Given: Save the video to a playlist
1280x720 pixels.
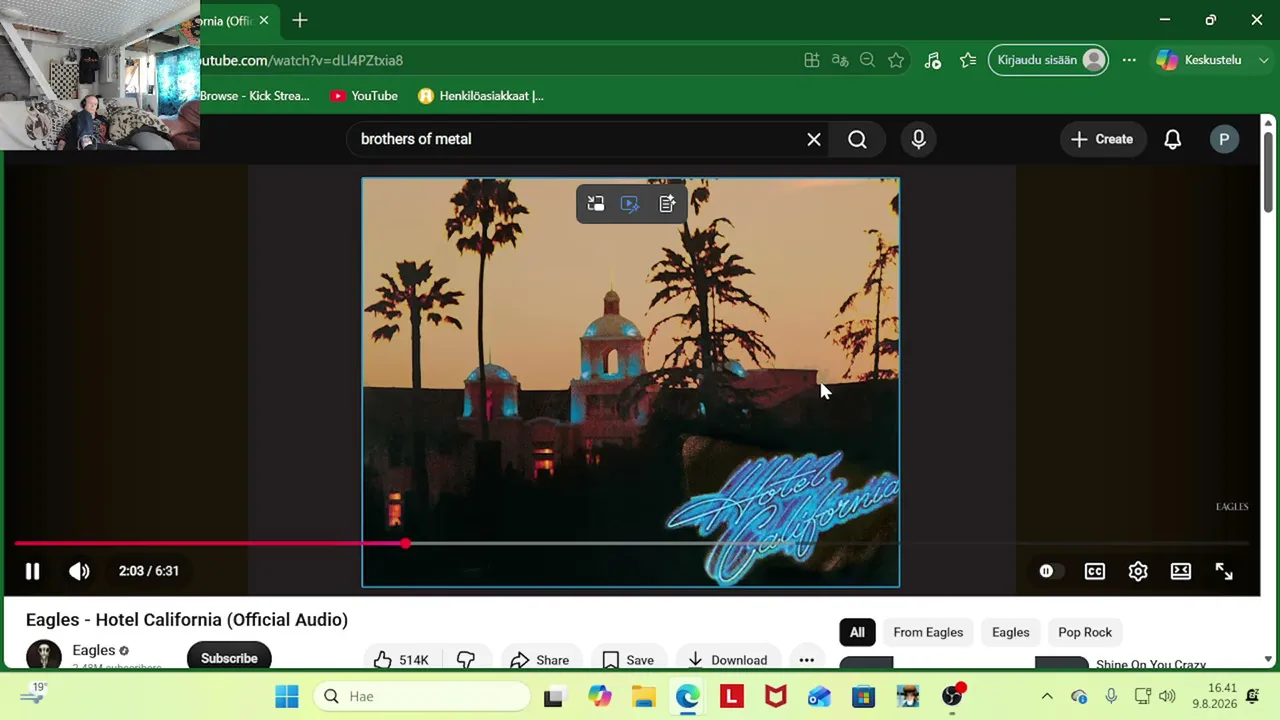Looking at the screenshot, I should pyautogui.click(x=628, y=660).
